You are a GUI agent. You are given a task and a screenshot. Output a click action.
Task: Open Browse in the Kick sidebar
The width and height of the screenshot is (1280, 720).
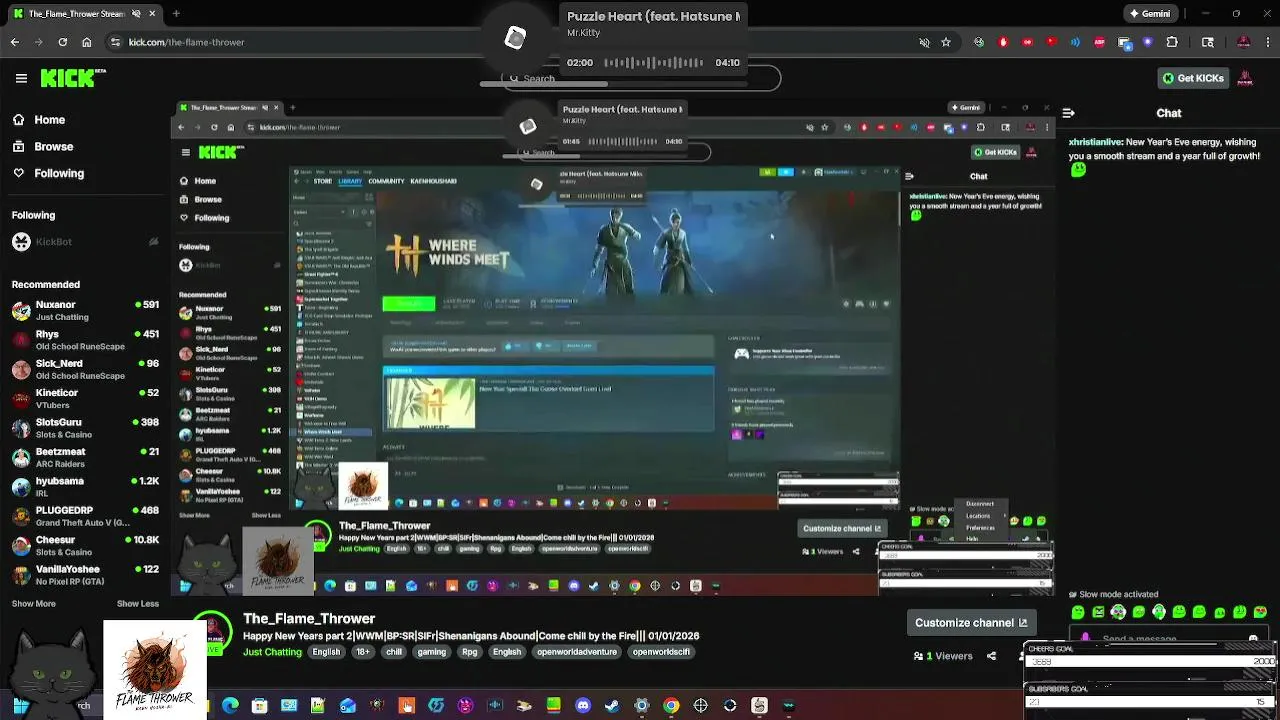[43, 147]
